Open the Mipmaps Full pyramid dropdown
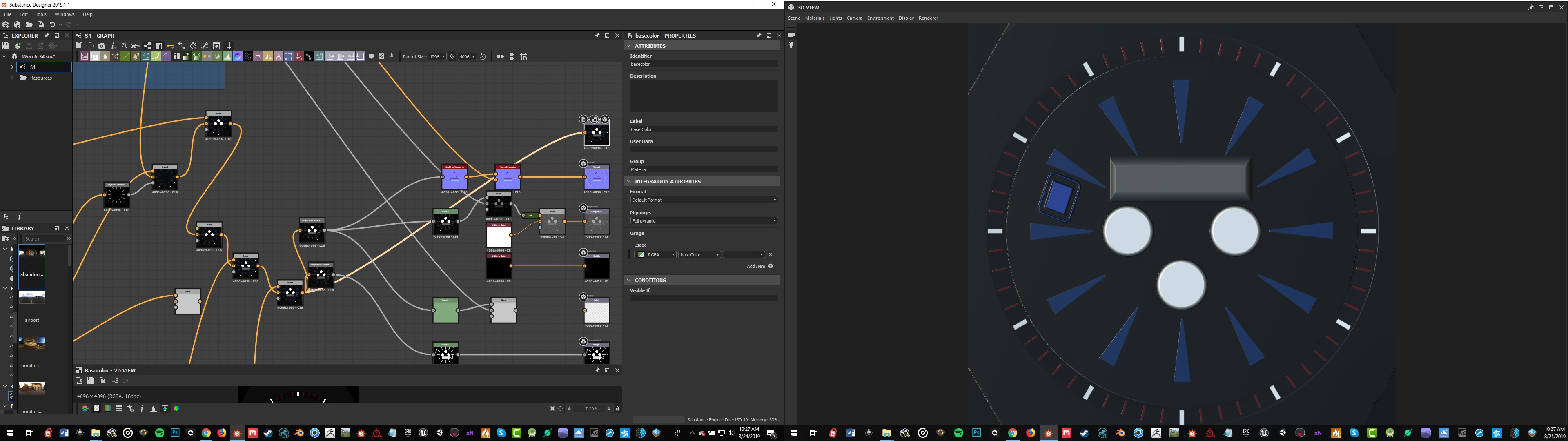Image resolution: width=1568 pixels, height=441 pixels. [704, 220]
